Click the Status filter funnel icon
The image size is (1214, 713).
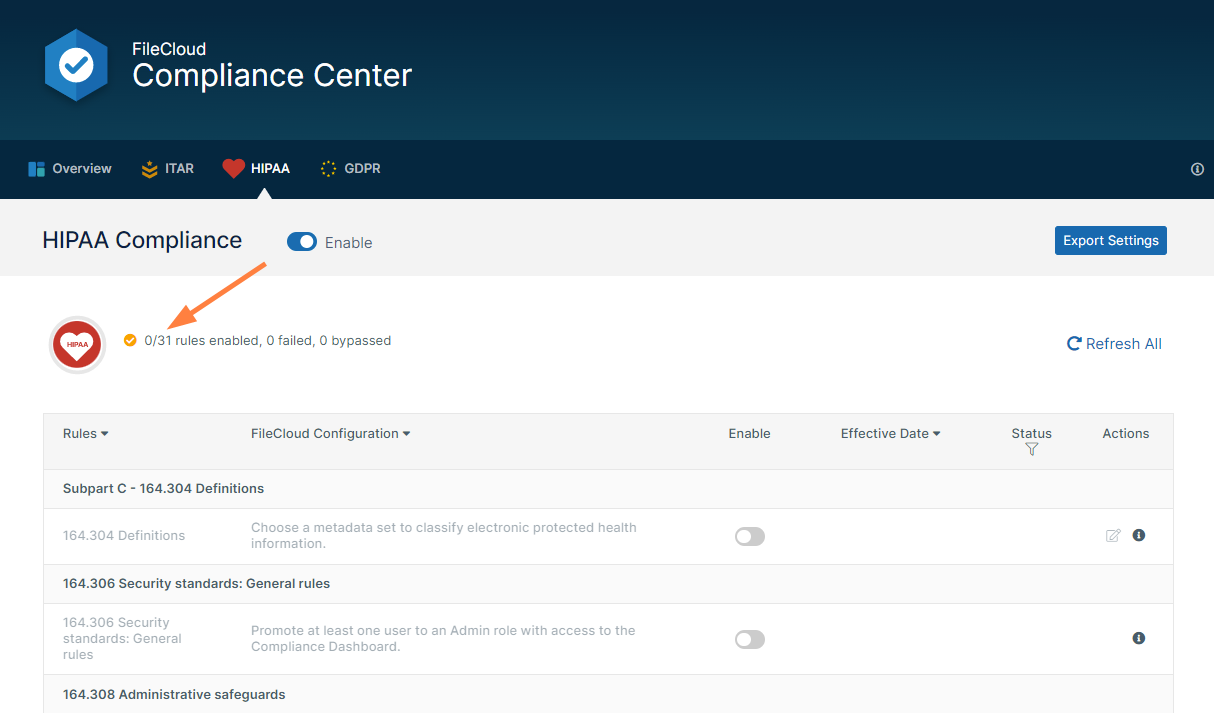1031,450
